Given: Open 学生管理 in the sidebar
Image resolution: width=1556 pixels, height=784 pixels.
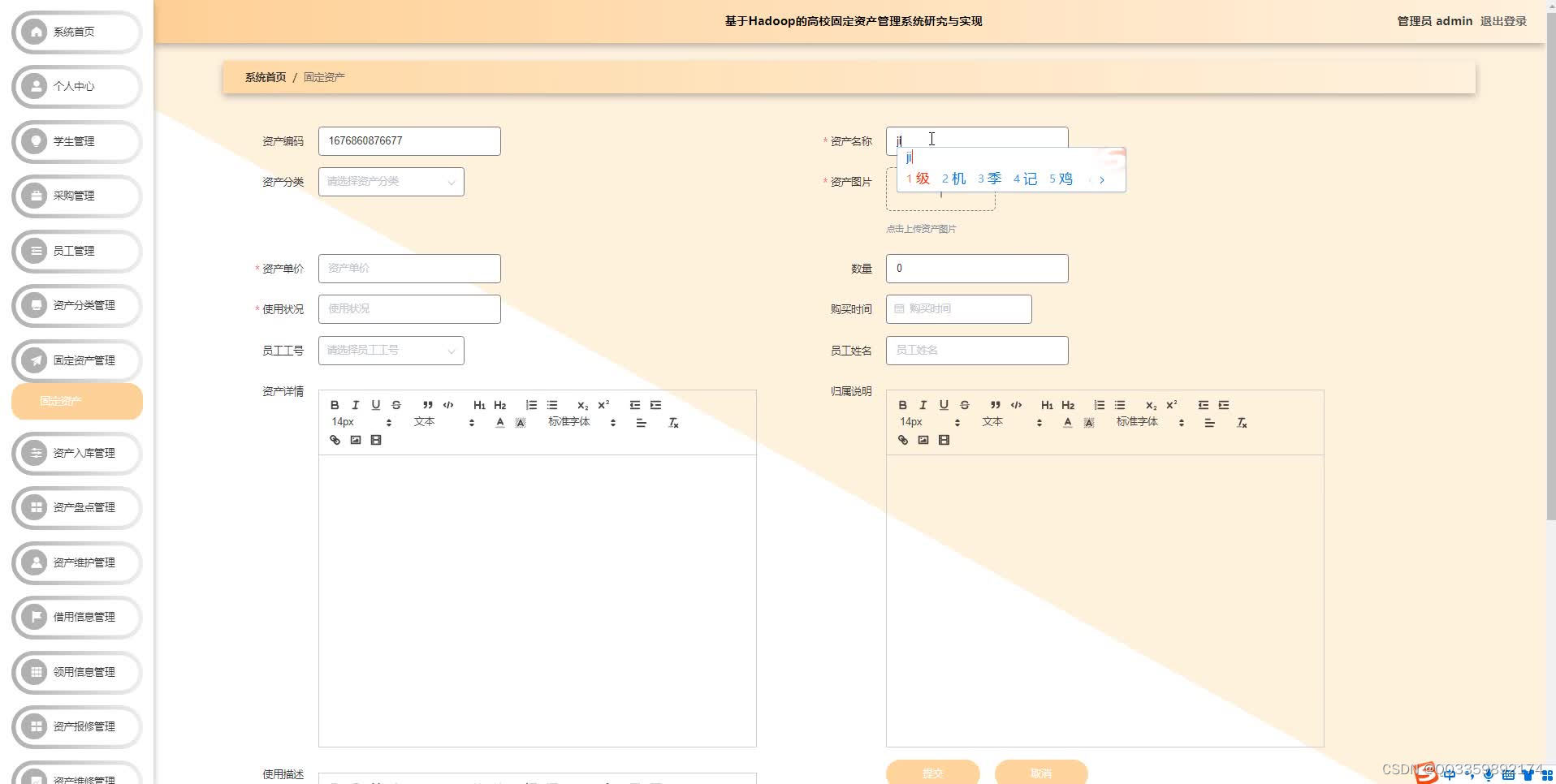Looking at the screenshot, I should click(77, 142).
